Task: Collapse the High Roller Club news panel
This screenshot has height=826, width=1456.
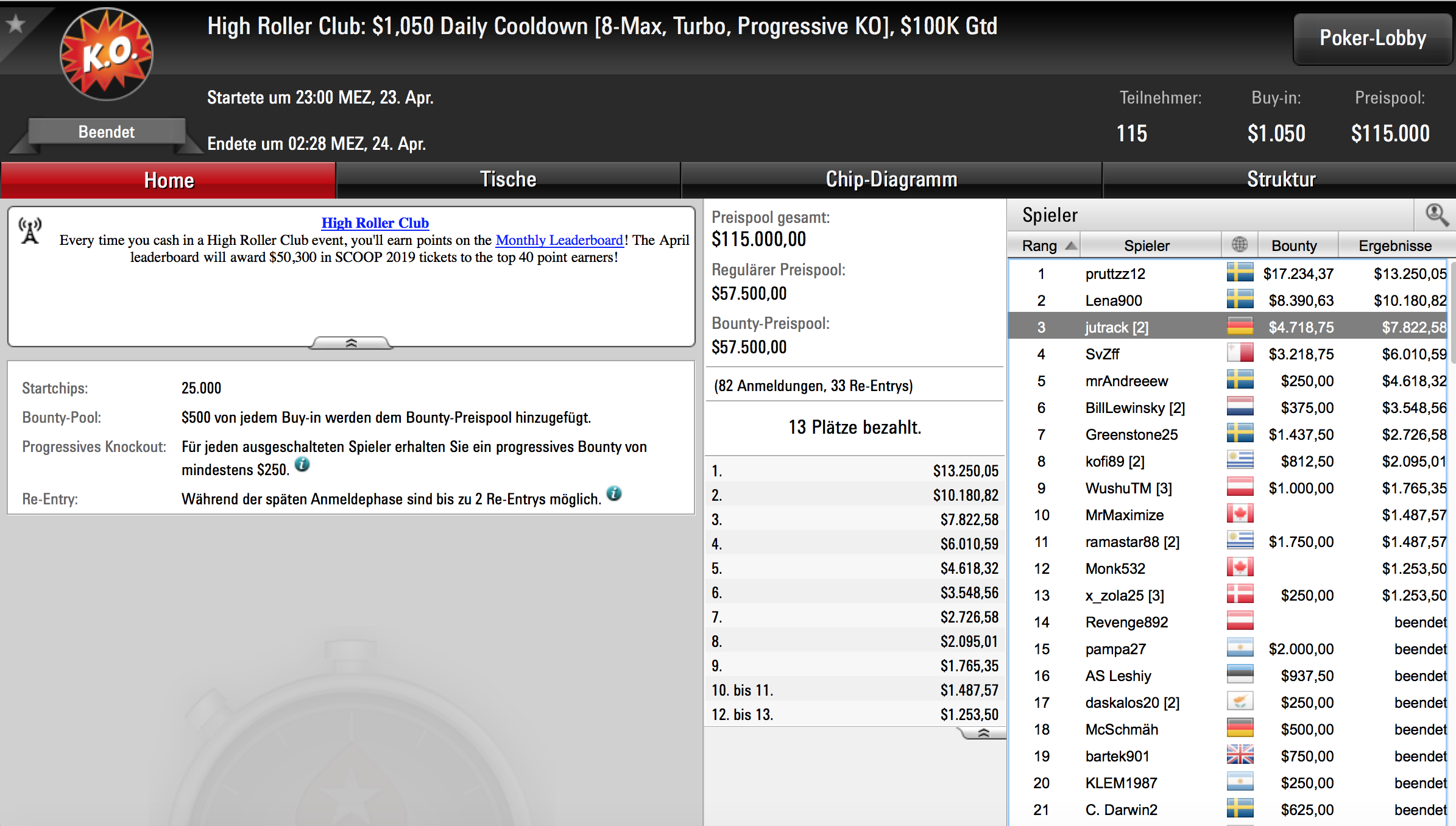Action: pos(351,343)
